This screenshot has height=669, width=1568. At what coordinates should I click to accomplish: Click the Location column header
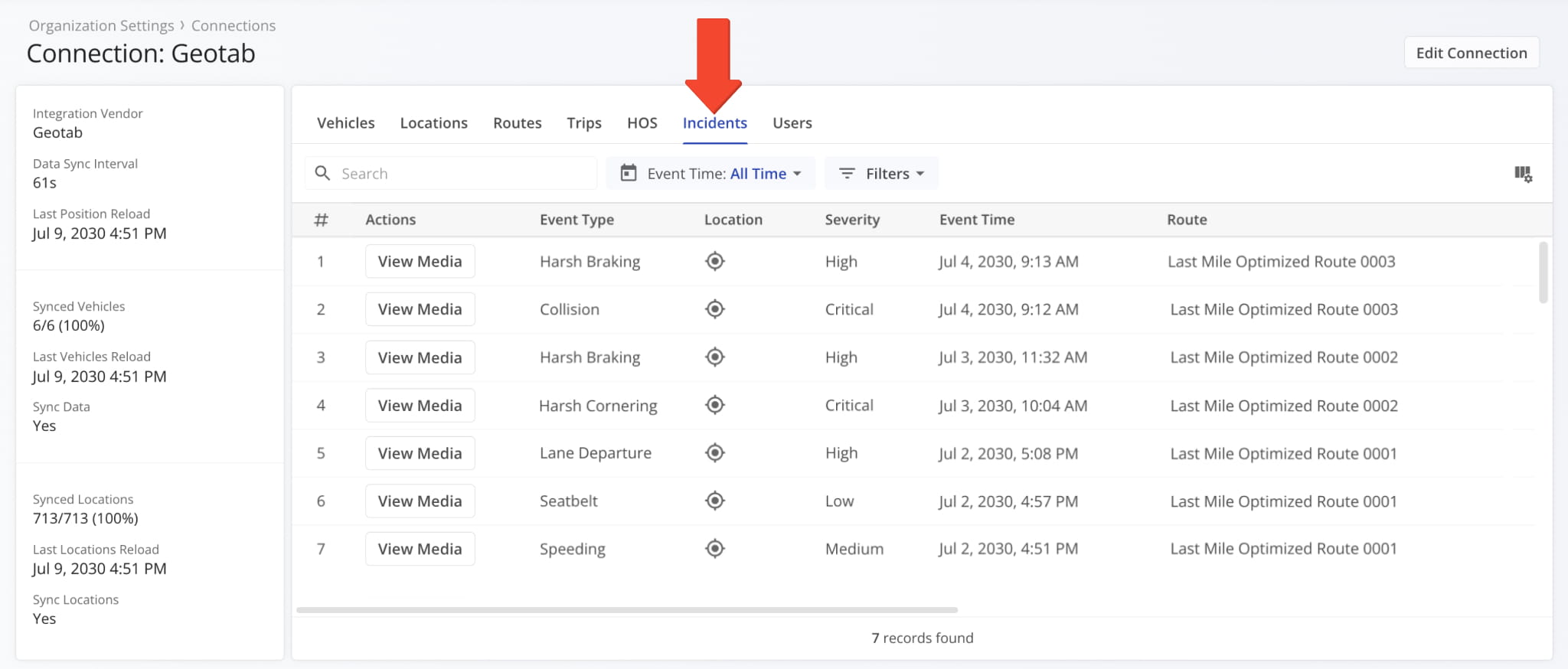(733, 220)
